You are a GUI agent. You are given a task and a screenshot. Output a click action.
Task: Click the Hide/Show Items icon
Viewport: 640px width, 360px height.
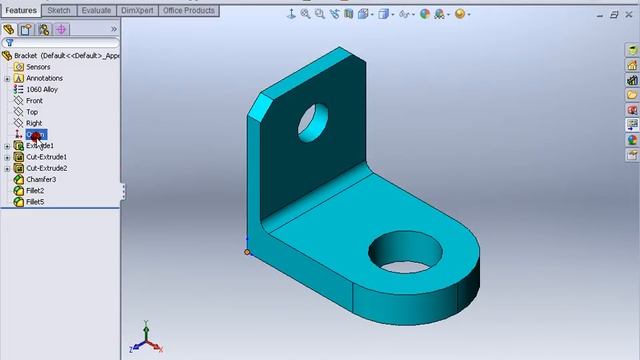pos(404,14)
